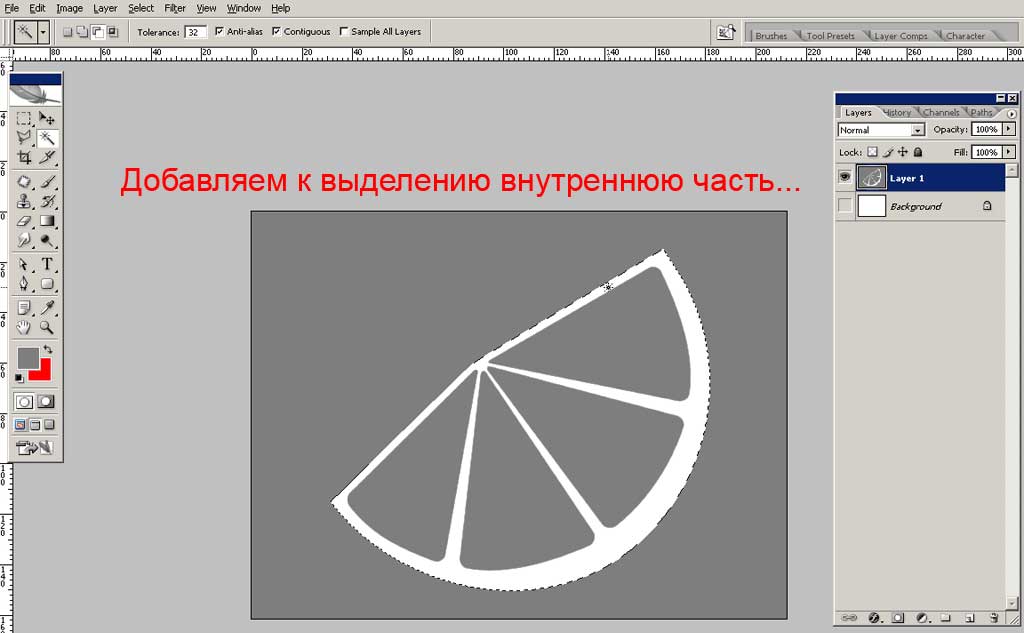This screenshot has width=1024, height=633.
Task: Pick the Horizontal Type tool
Action: point(46,264)
